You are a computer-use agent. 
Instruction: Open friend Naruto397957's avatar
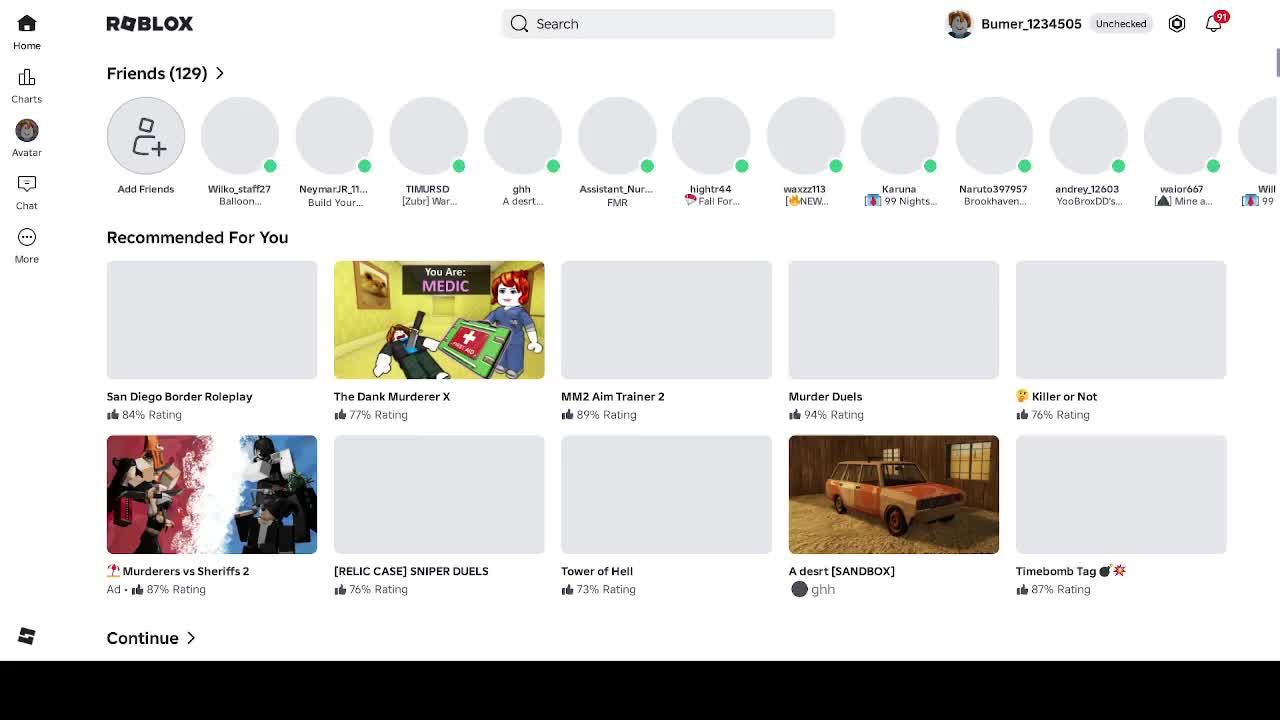coord(994,136)
